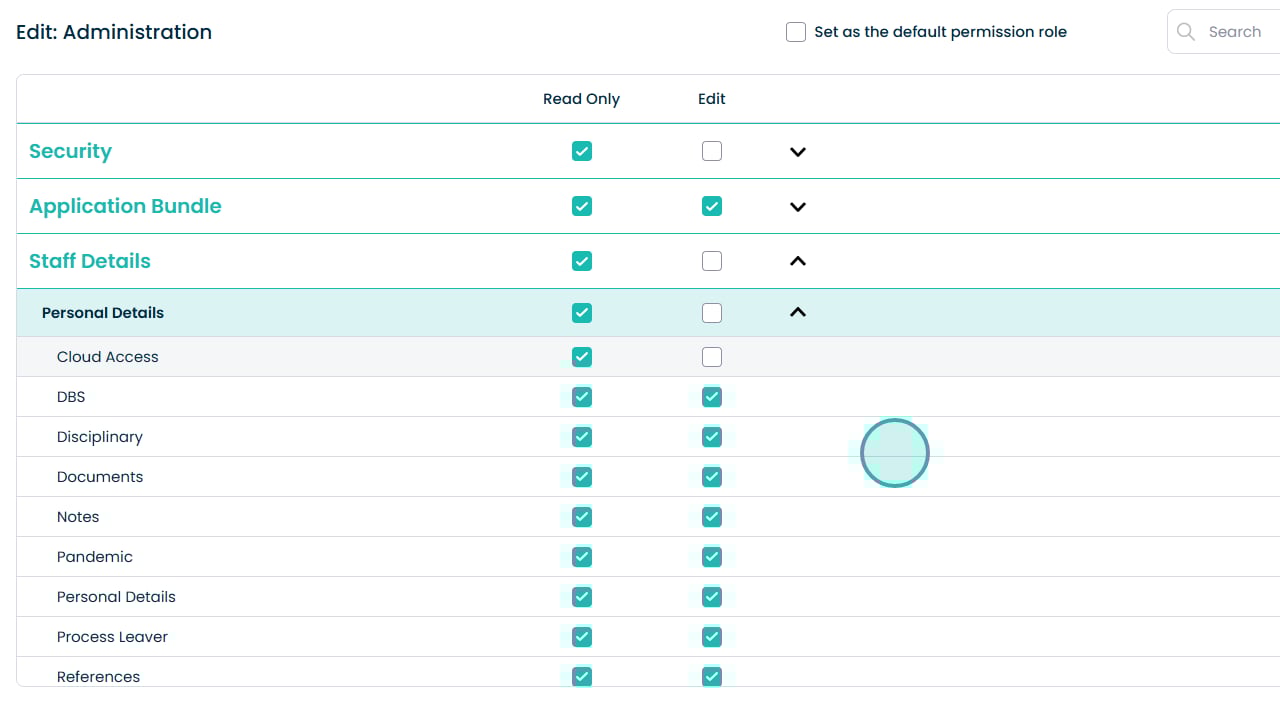Uncheck Read Only for Security

click(582, 151)
